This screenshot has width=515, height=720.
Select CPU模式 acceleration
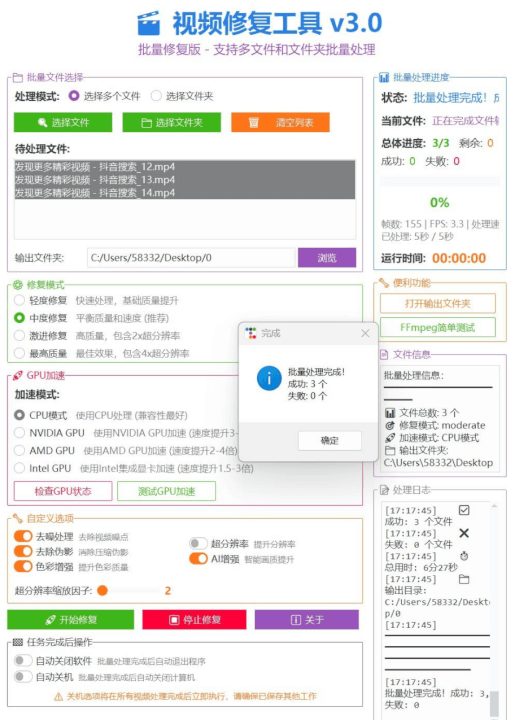(x=19, y=415)
